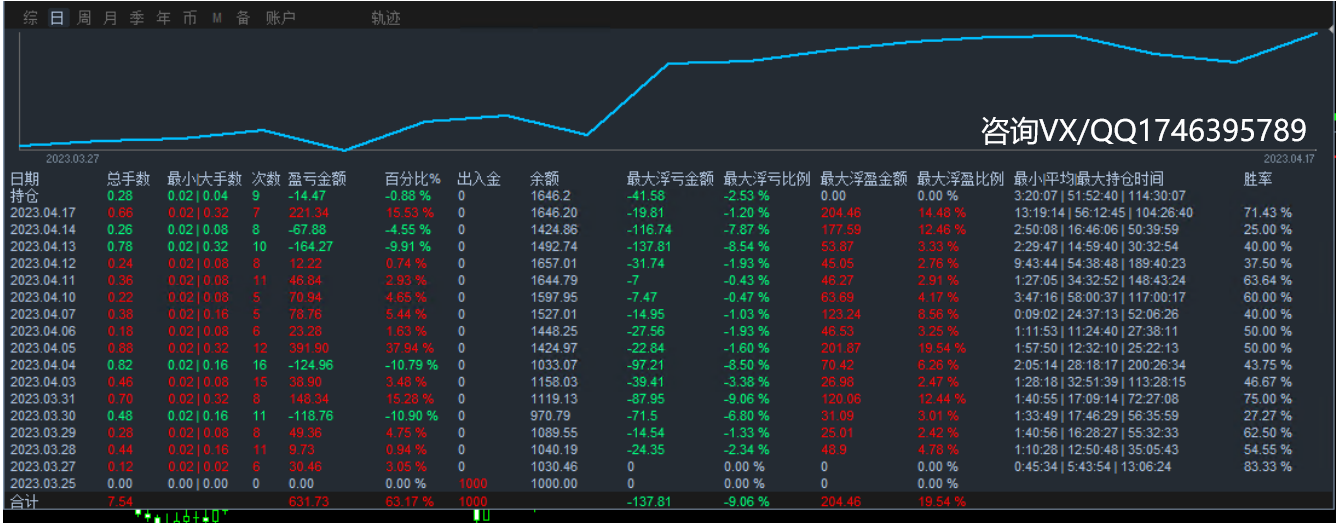Switch to the 综 summary tab
The image size is (1338, 523).
31,18
